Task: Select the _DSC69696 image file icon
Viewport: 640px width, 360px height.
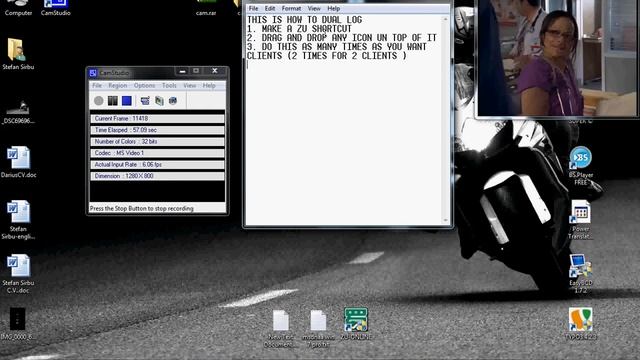Action: click(x=18, y=111)
